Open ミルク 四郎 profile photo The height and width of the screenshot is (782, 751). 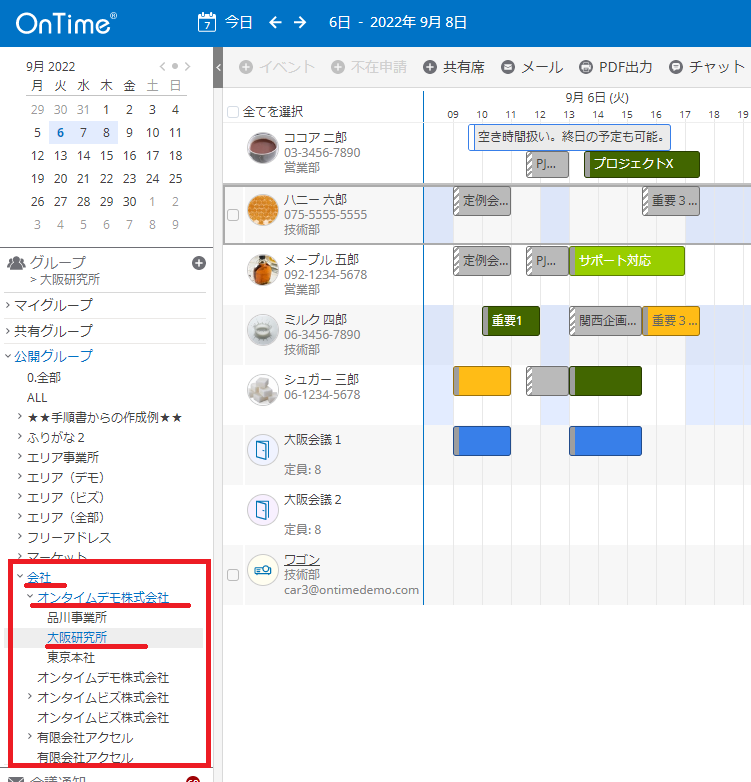tap(263, 330)
